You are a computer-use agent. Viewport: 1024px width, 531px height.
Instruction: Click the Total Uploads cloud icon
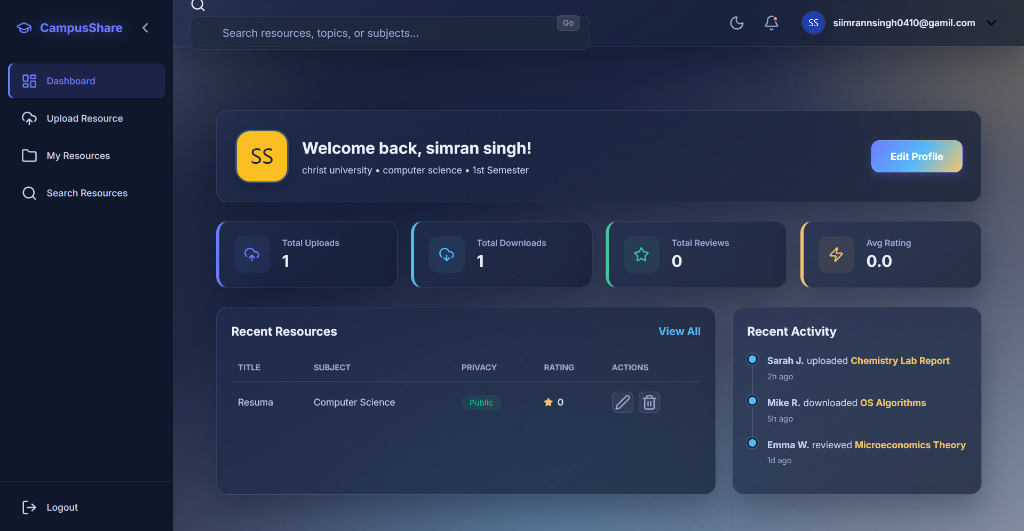coord(252,254)
